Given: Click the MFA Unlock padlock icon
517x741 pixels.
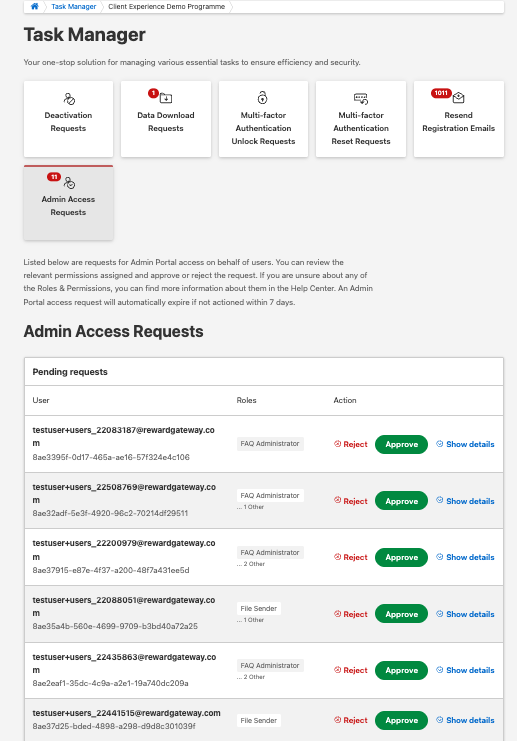Looking at the screenshot, I should click(x=262, y=98).
